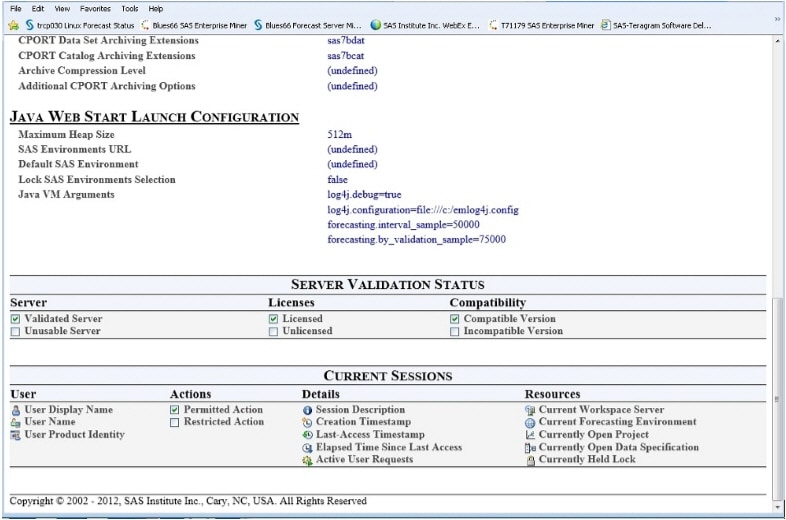Click the favorites star icon in bookmarks bar
The height and width of the screenshot is (520, 786).
(x=13, y=25)
